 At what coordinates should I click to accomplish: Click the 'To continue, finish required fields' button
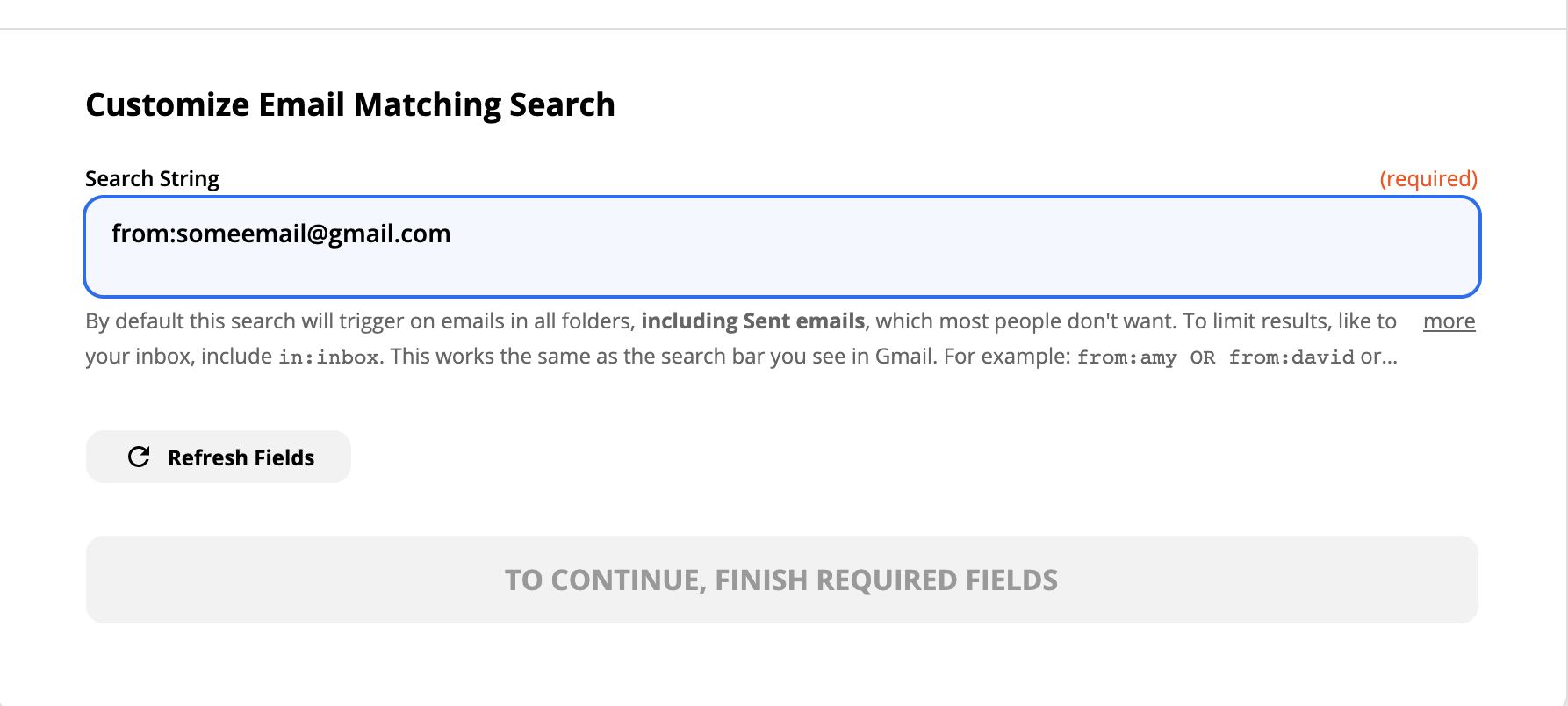[781, 580]
